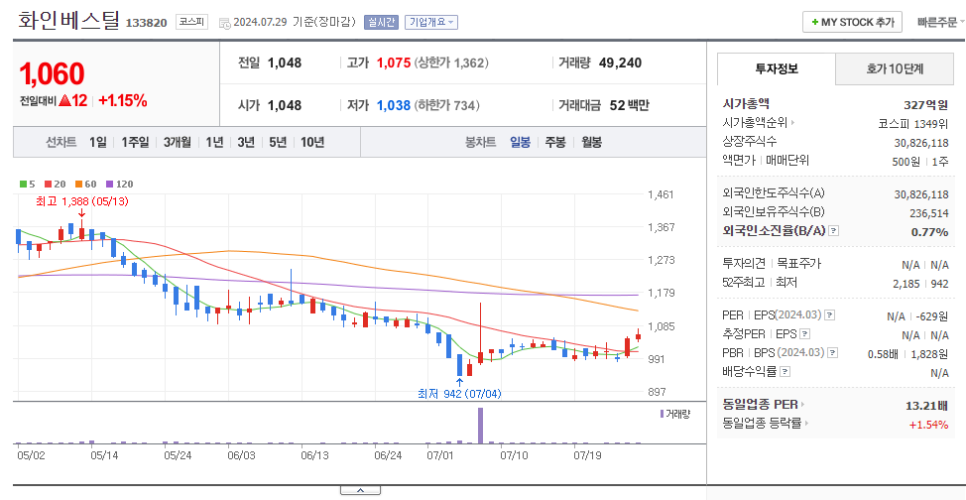Click the 목표주가 label
Screen dimensions: 966x500
tap(799, 264)
